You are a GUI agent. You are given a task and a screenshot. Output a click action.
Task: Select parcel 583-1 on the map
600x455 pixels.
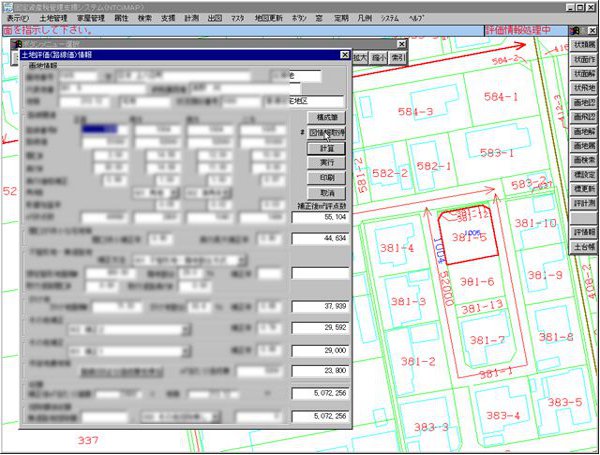(x=497, y=153)
